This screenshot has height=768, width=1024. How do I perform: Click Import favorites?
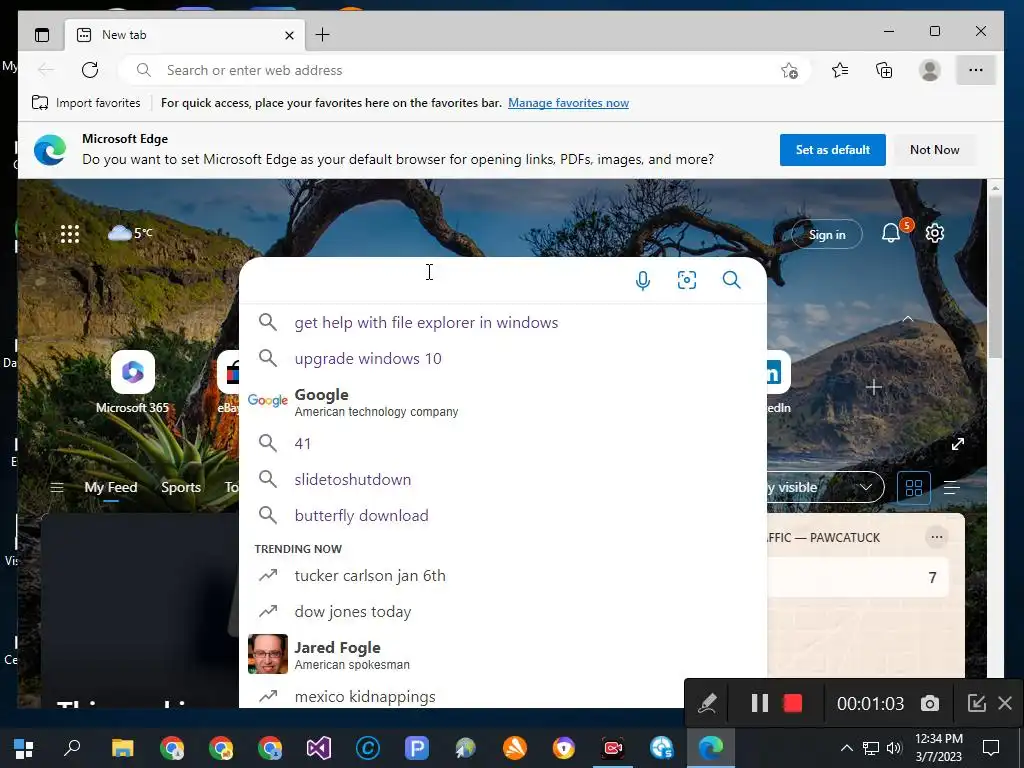pos(86,103)
